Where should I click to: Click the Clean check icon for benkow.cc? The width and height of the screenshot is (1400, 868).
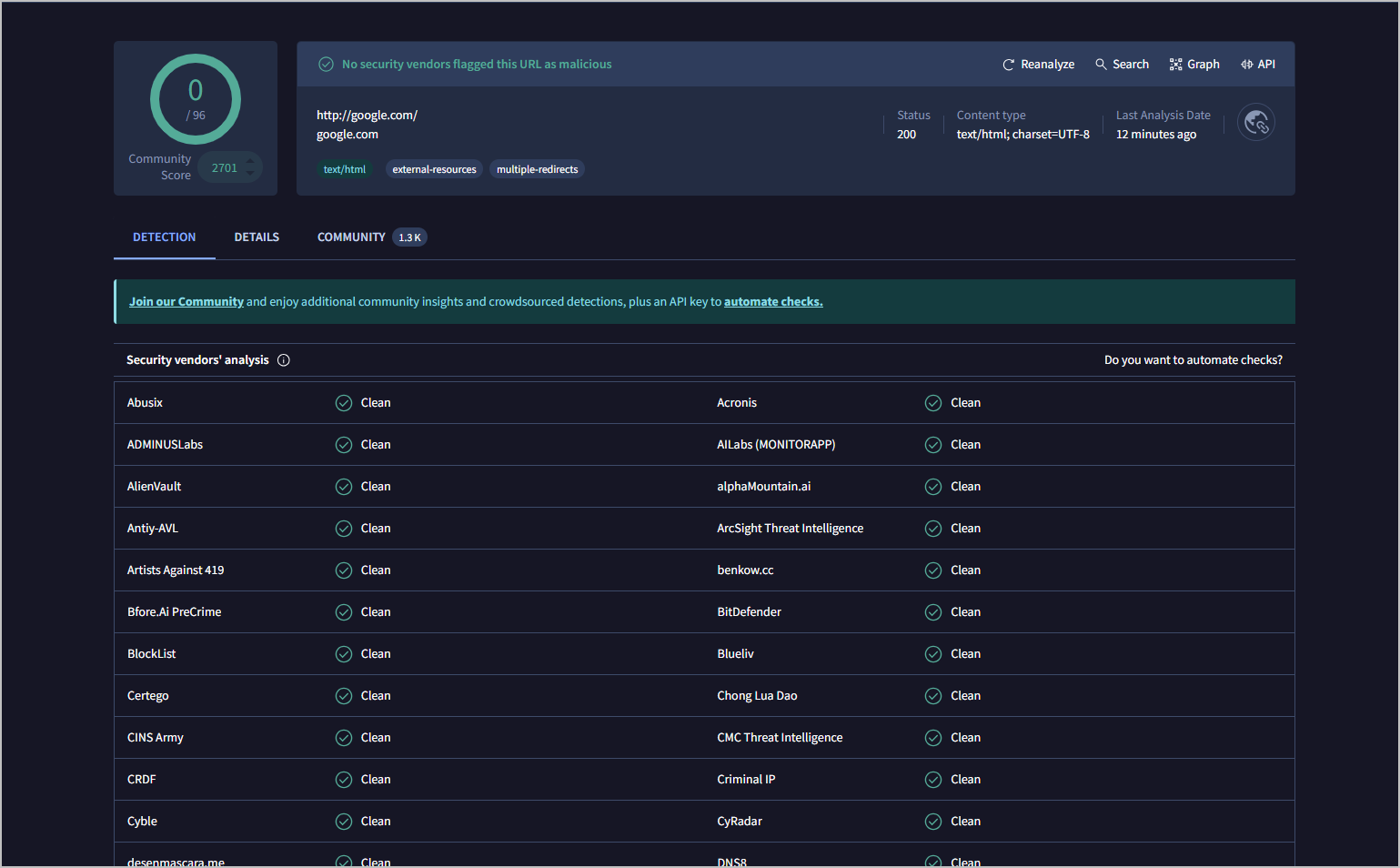click(x=933, y=570)
